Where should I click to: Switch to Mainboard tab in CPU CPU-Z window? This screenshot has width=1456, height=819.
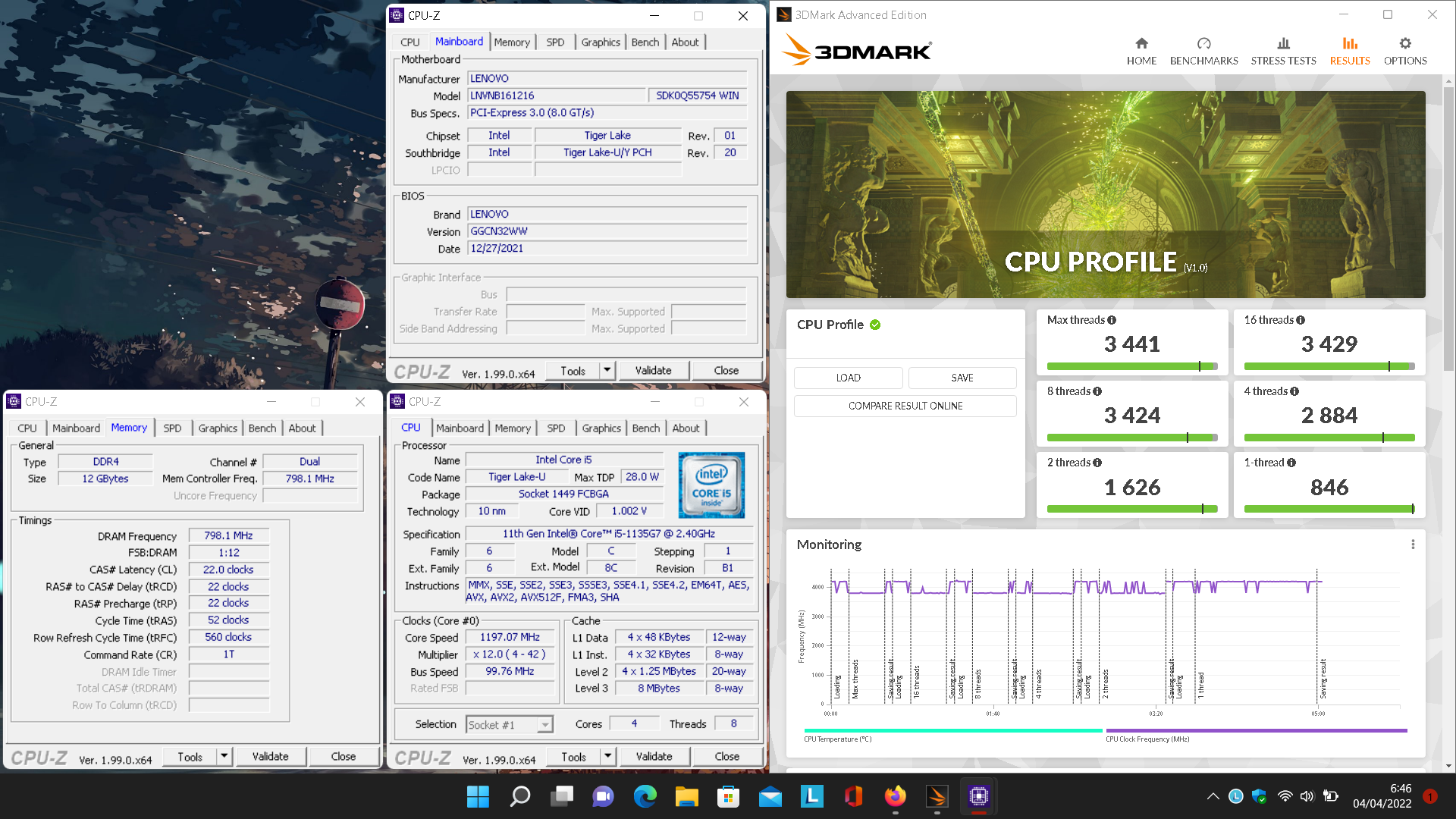click(460, 428)
